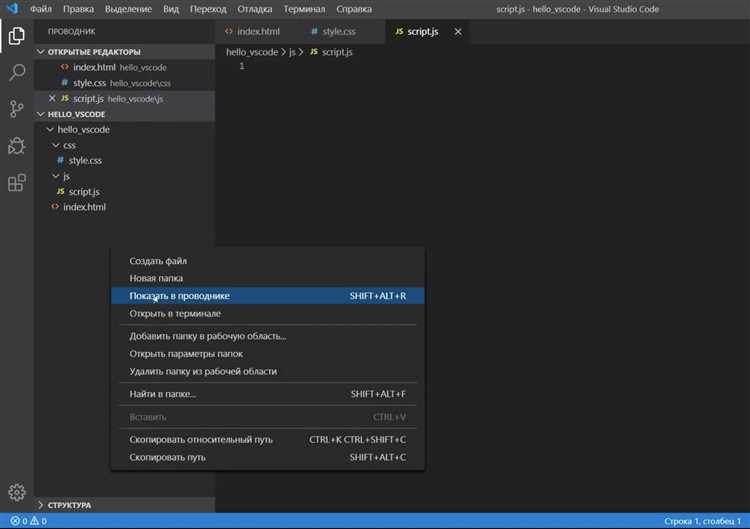
Task: Open the Explorer view in activity bar
Action: coord(16,36)
